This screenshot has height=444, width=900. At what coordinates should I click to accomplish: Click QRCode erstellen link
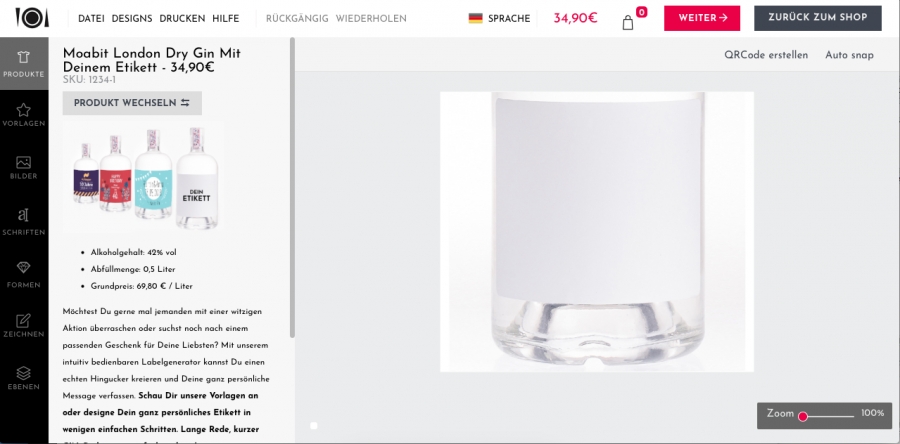tap(766, 55)
